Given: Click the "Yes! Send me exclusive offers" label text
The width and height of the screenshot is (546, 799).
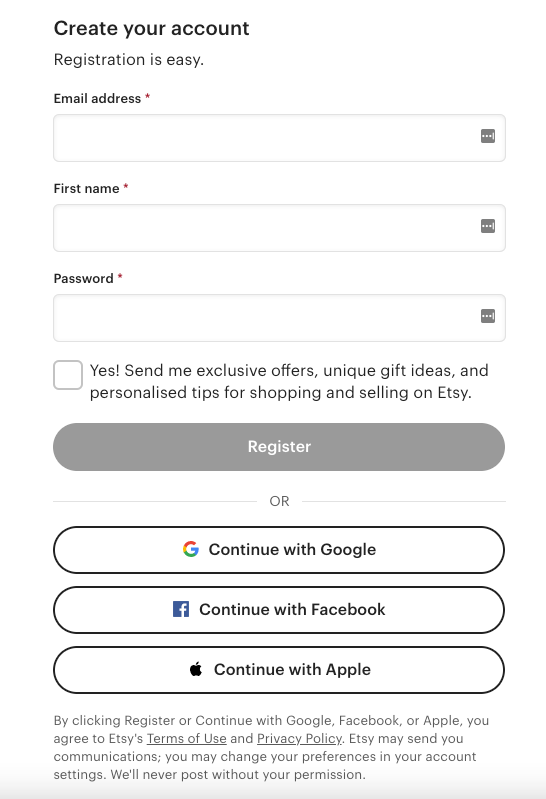Looking at the screenshot, I should coord(289,381).
